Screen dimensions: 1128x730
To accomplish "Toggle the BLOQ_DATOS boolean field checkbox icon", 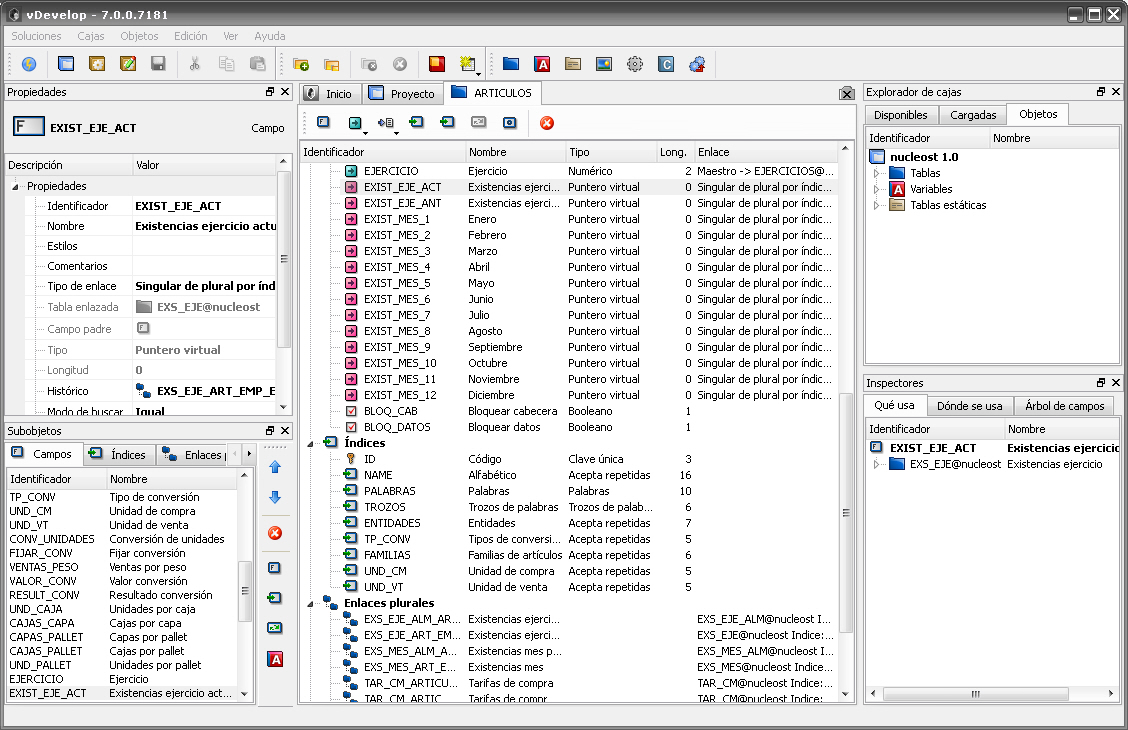I will coord(351,427).
